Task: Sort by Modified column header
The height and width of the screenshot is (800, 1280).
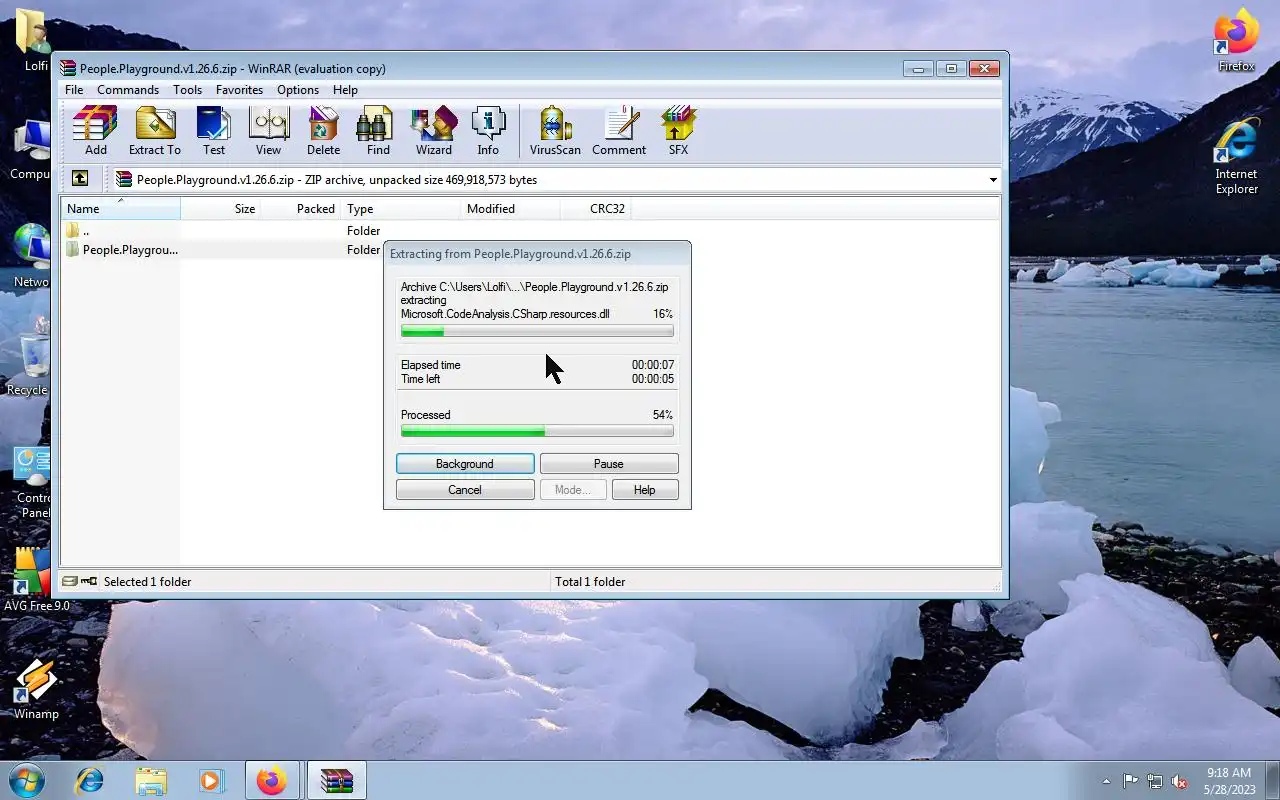Action: click(510, 209)
